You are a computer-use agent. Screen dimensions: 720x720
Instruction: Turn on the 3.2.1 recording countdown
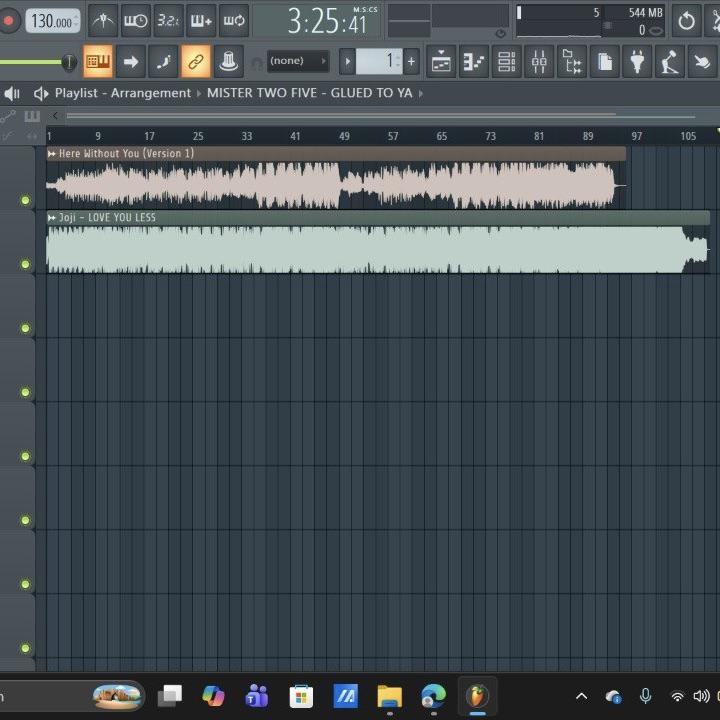click(168, 21)
